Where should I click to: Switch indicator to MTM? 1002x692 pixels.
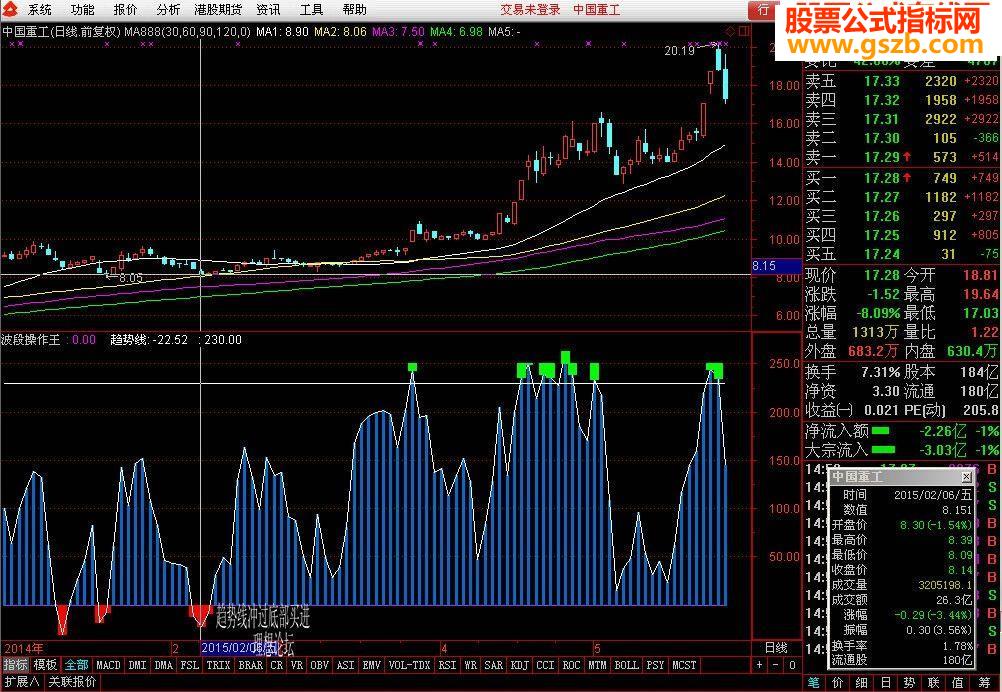pos(597,665)
